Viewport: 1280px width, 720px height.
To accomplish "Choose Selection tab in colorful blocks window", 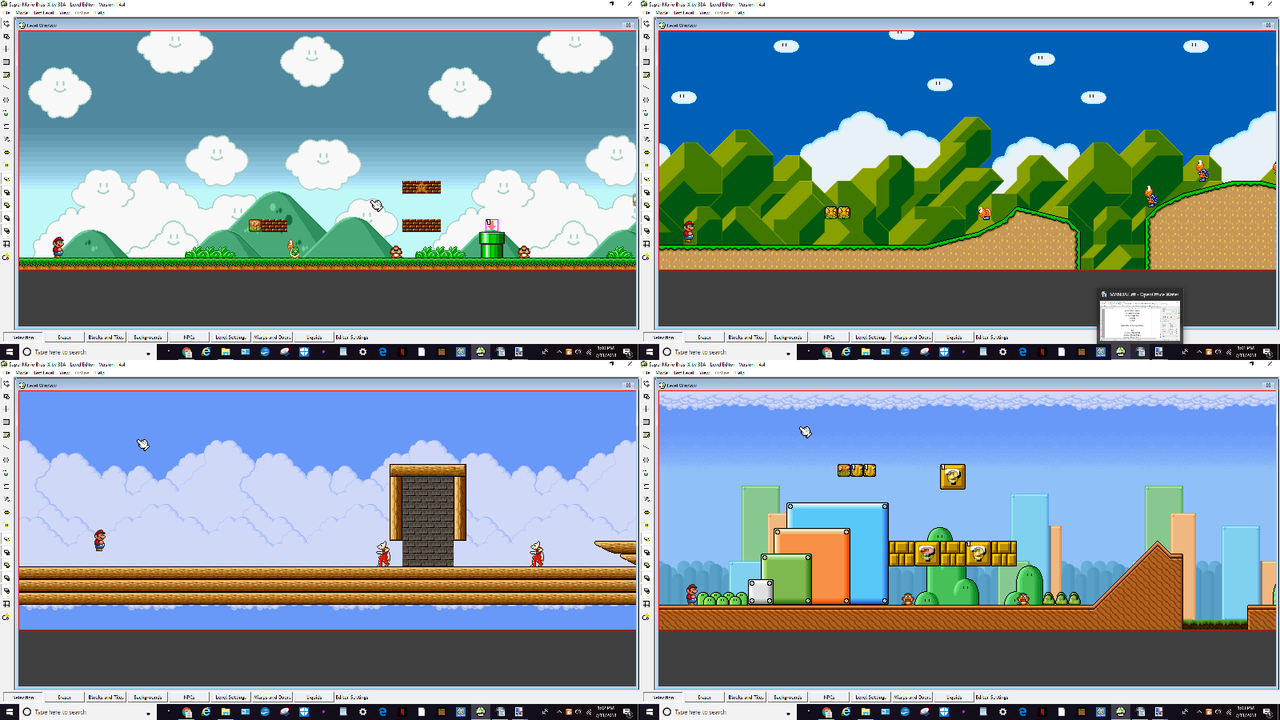I will click(663, 697).
